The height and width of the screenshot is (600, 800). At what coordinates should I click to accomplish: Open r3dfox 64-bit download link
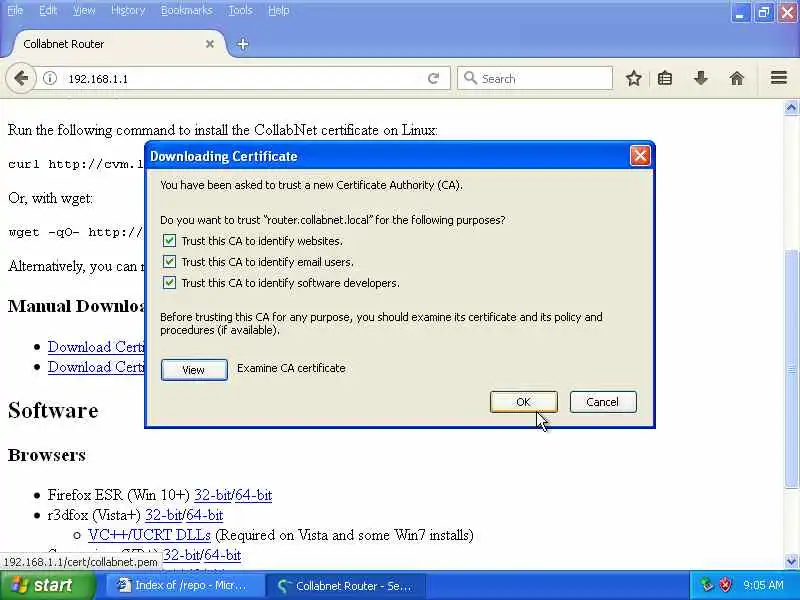205,515
